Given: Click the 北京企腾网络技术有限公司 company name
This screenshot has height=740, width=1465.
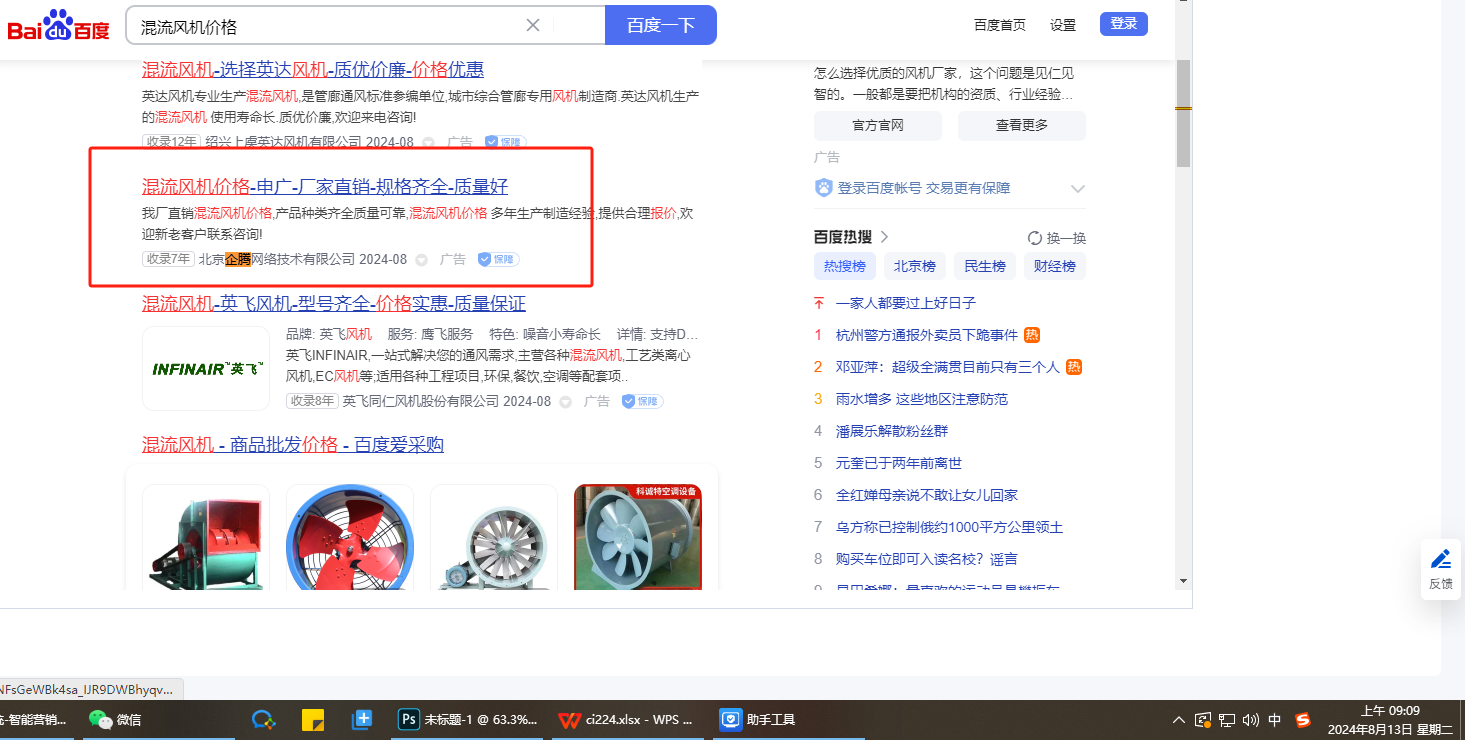Looking at the screenshot, I should point(277,259).
